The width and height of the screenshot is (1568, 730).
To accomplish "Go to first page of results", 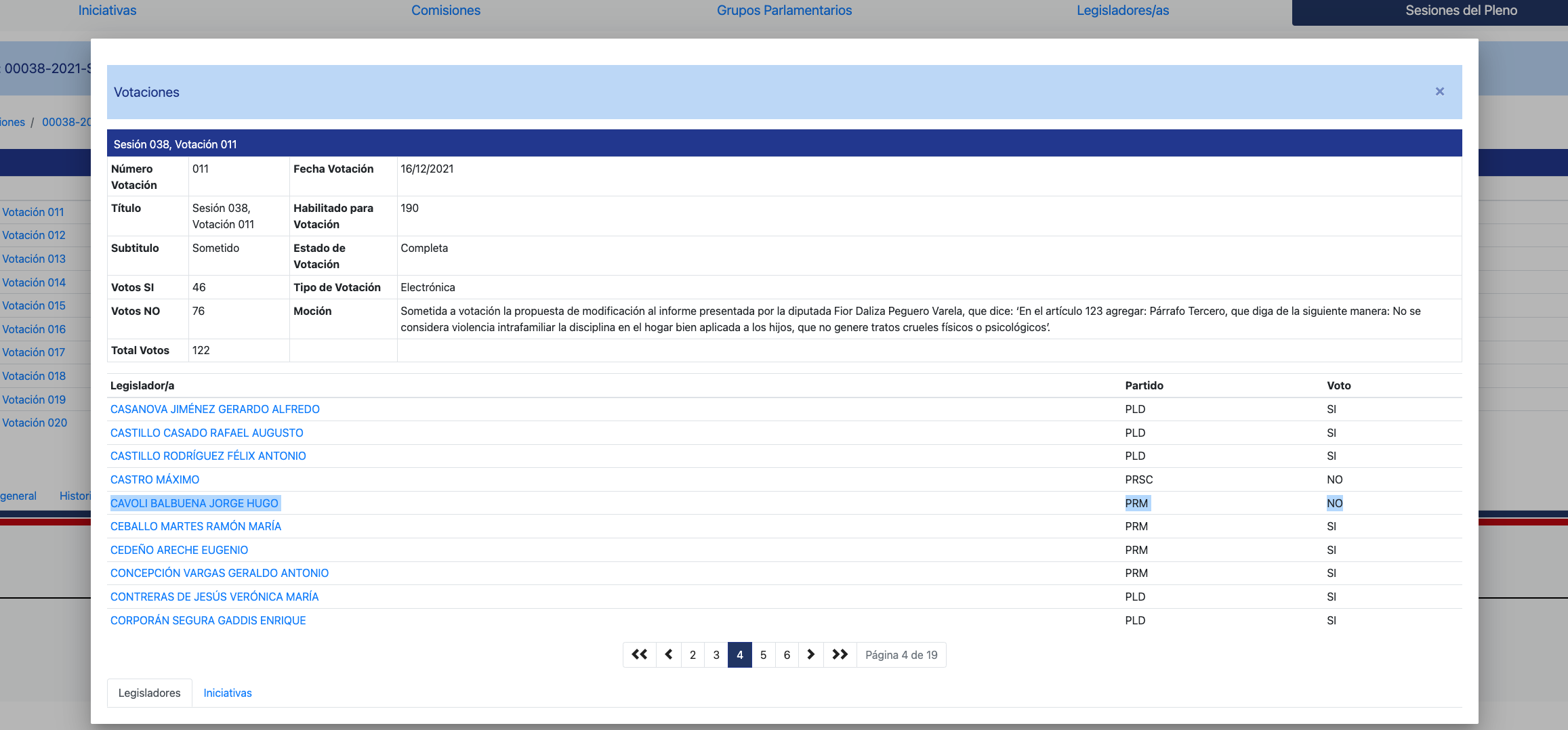I will [x=639, y=655].
